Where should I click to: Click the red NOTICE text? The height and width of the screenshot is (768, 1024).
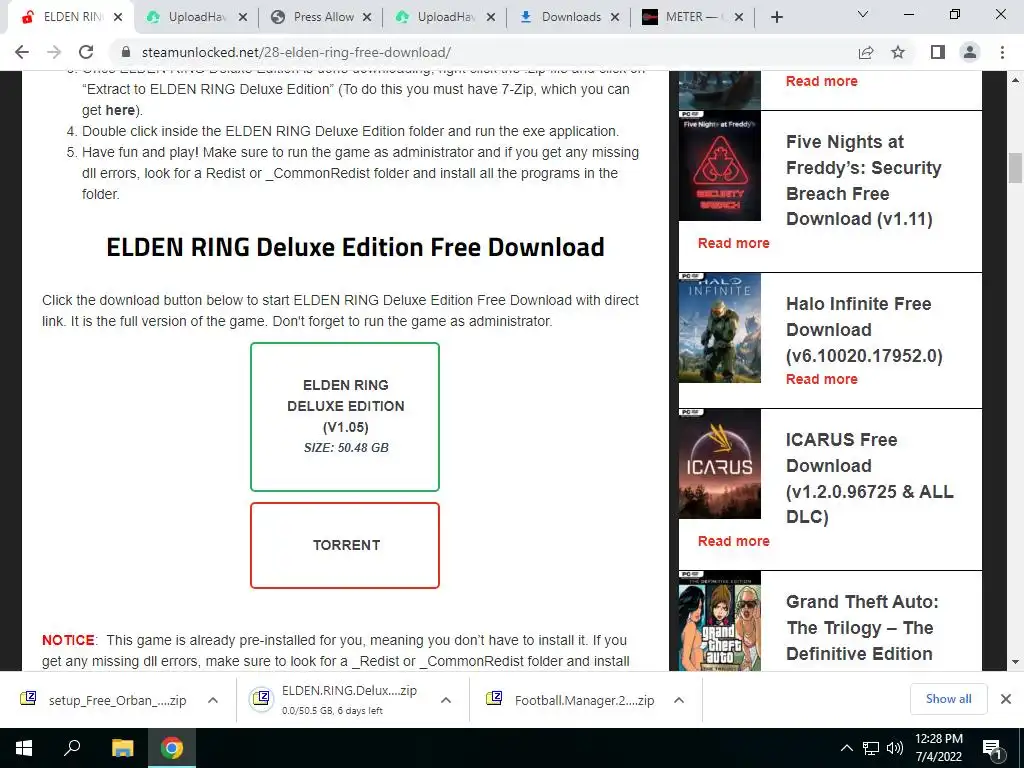(68, 640)
